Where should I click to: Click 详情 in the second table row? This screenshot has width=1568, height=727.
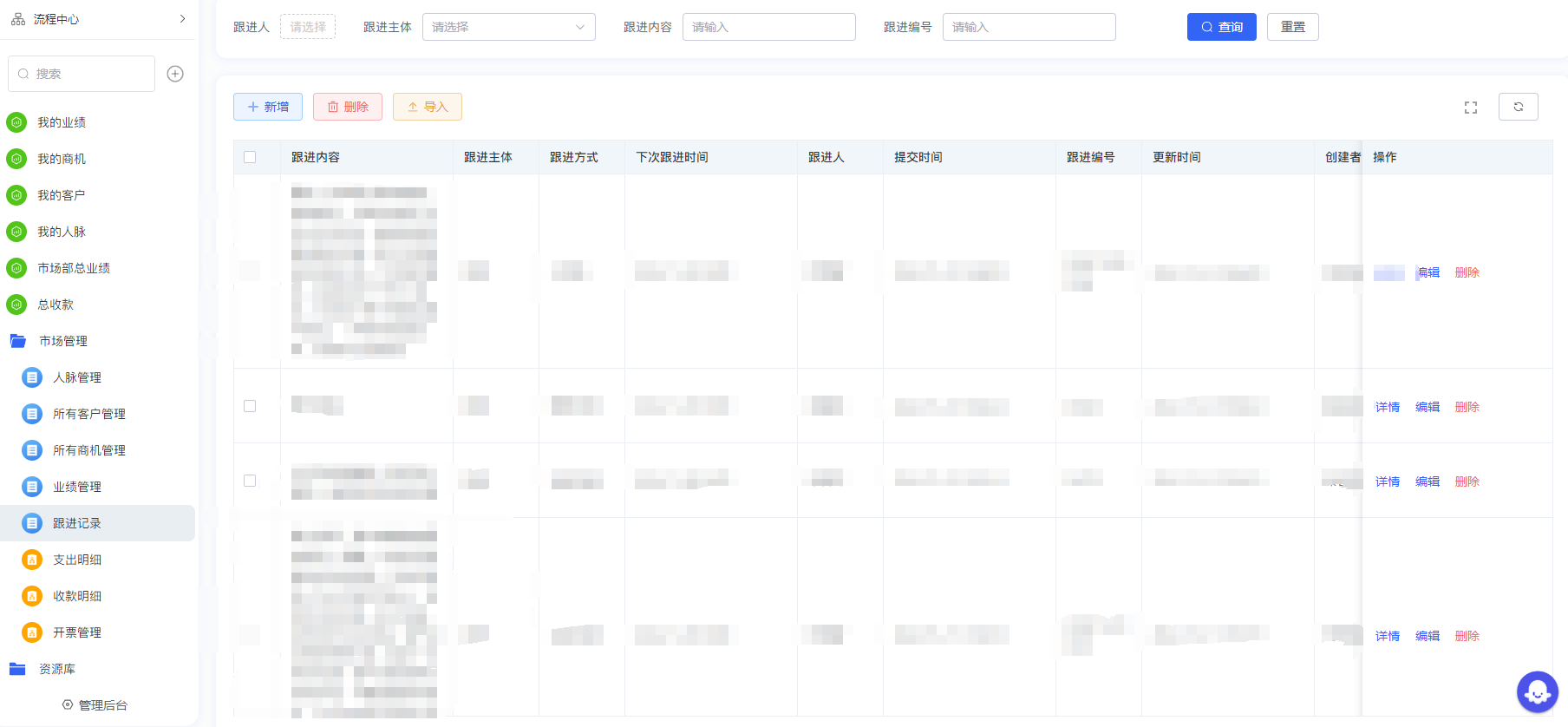point(1388,407)
